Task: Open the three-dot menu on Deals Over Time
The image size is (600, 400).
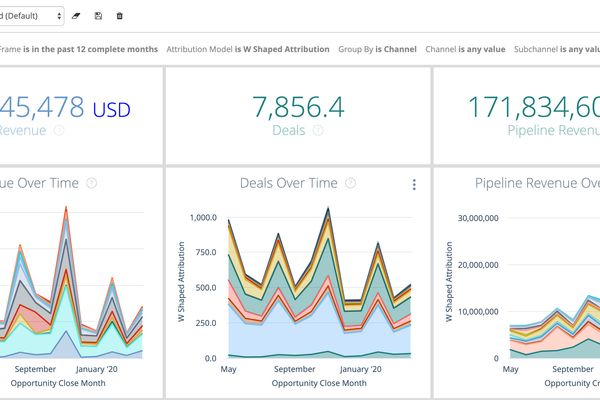Action: [x=414, y=184]
